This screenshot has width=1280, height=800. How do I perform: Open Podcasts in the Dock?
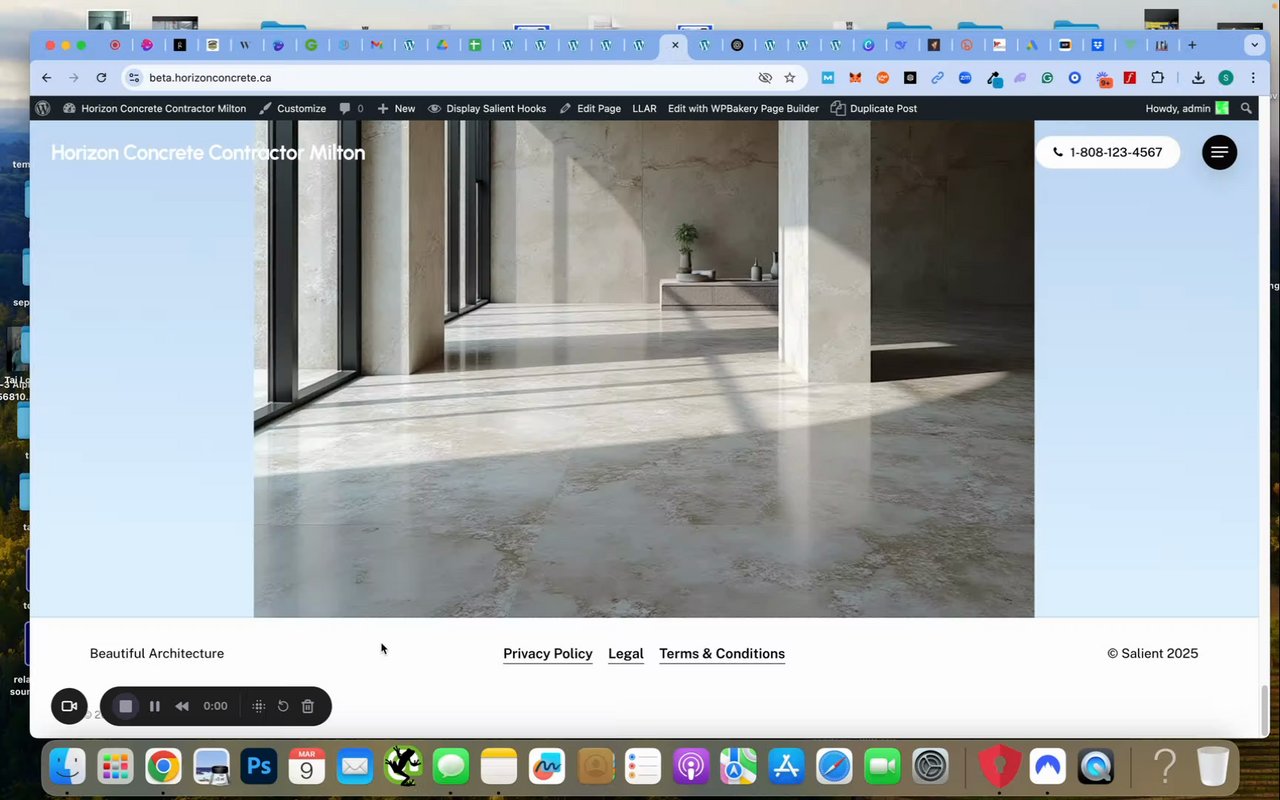[x=691, y=767]
